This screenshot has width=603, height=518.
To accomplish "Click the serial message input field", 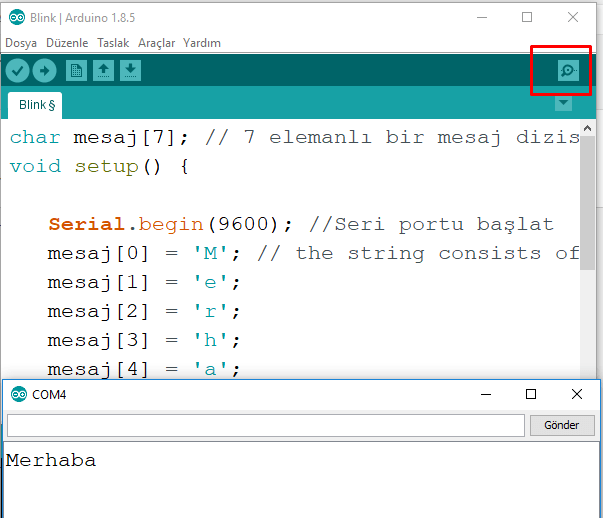I will coord(265,425).
